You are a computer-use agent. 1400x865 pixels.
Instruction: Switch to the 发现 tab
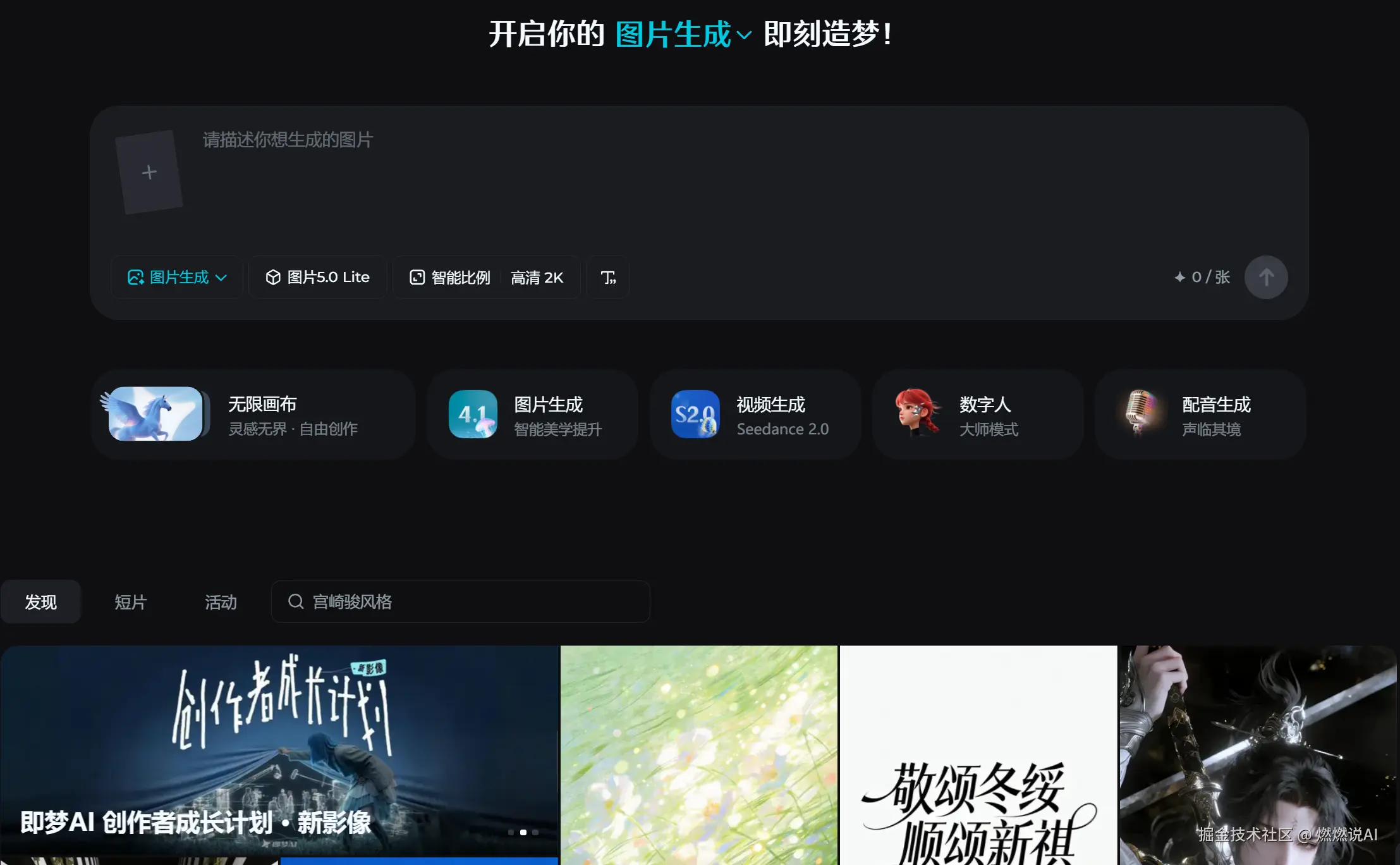click(40, 601)
